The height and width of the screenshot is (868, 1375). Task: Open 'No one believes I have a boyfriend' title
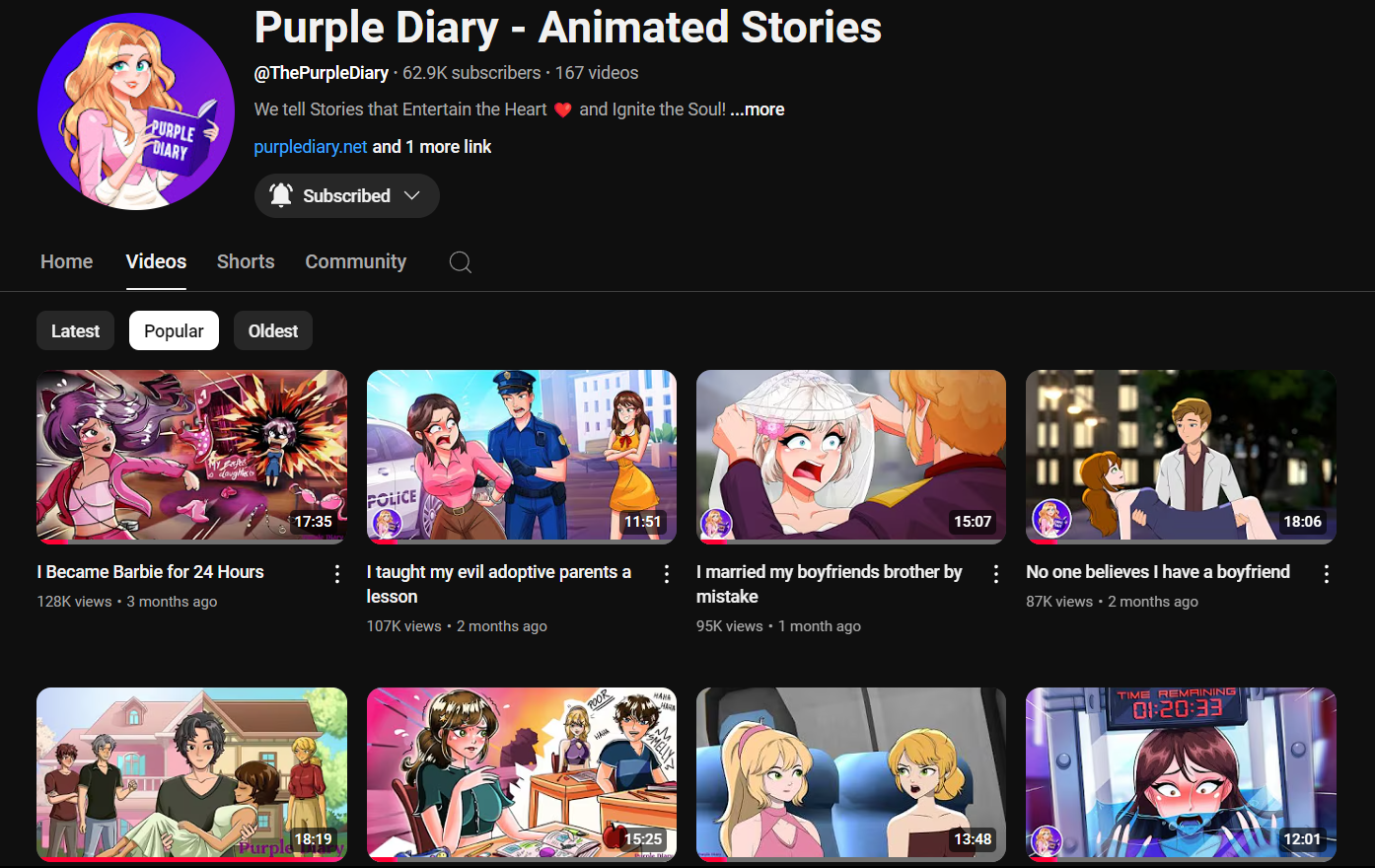pos(1158,572)
